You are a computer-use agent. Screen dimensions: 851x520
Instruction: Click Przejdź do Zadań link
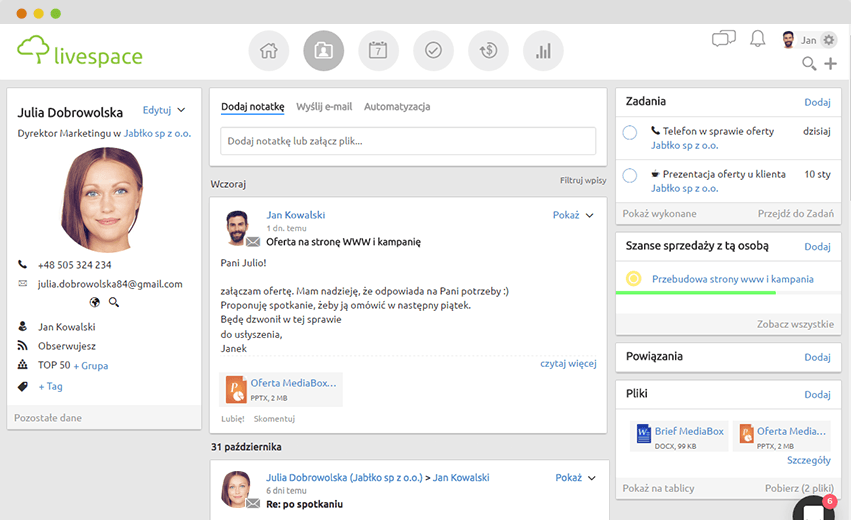(x=796, y=213)
